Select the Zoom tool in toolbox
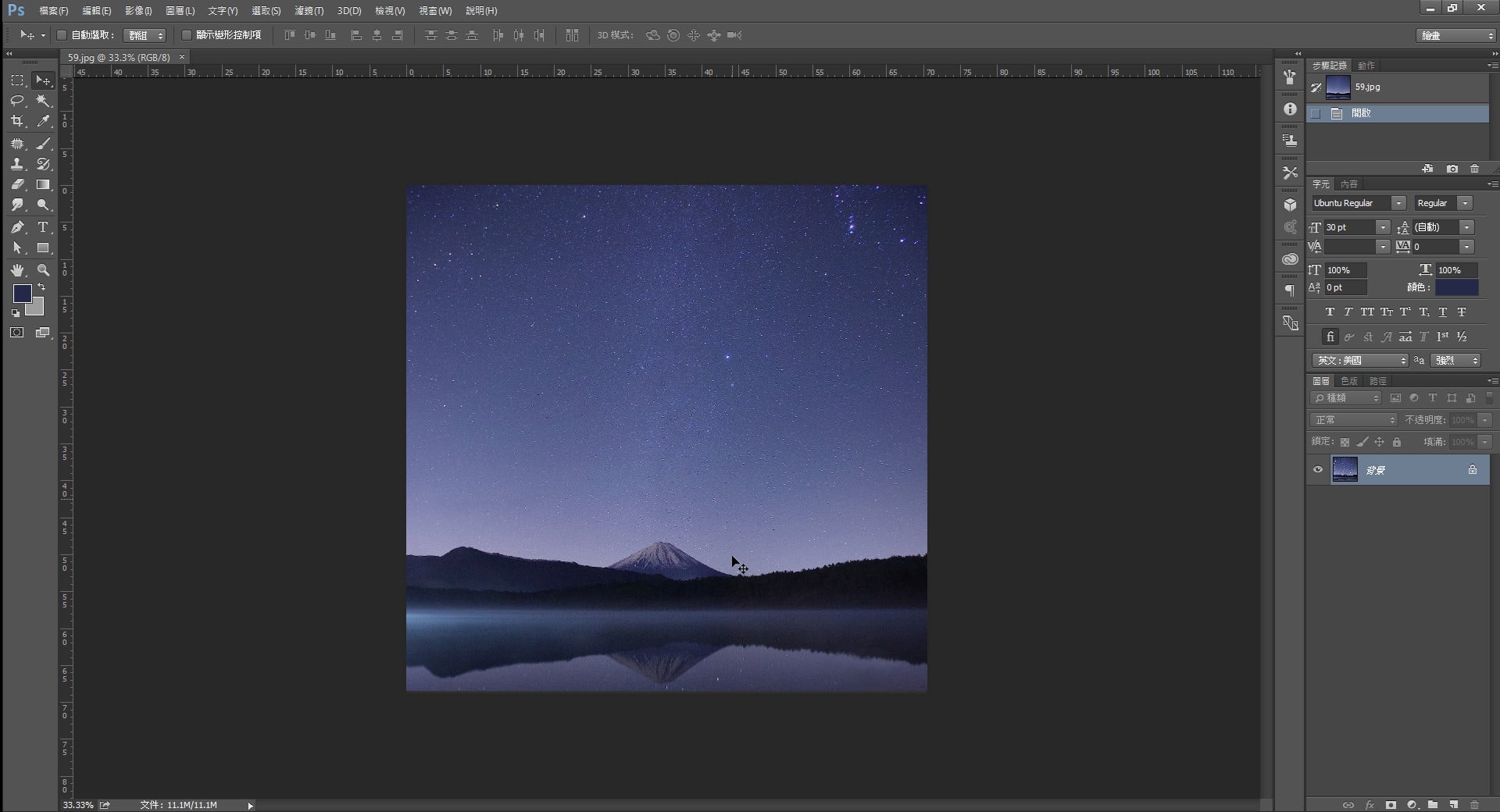Viewport: 1500px width, 812px height. pos(44,270)
